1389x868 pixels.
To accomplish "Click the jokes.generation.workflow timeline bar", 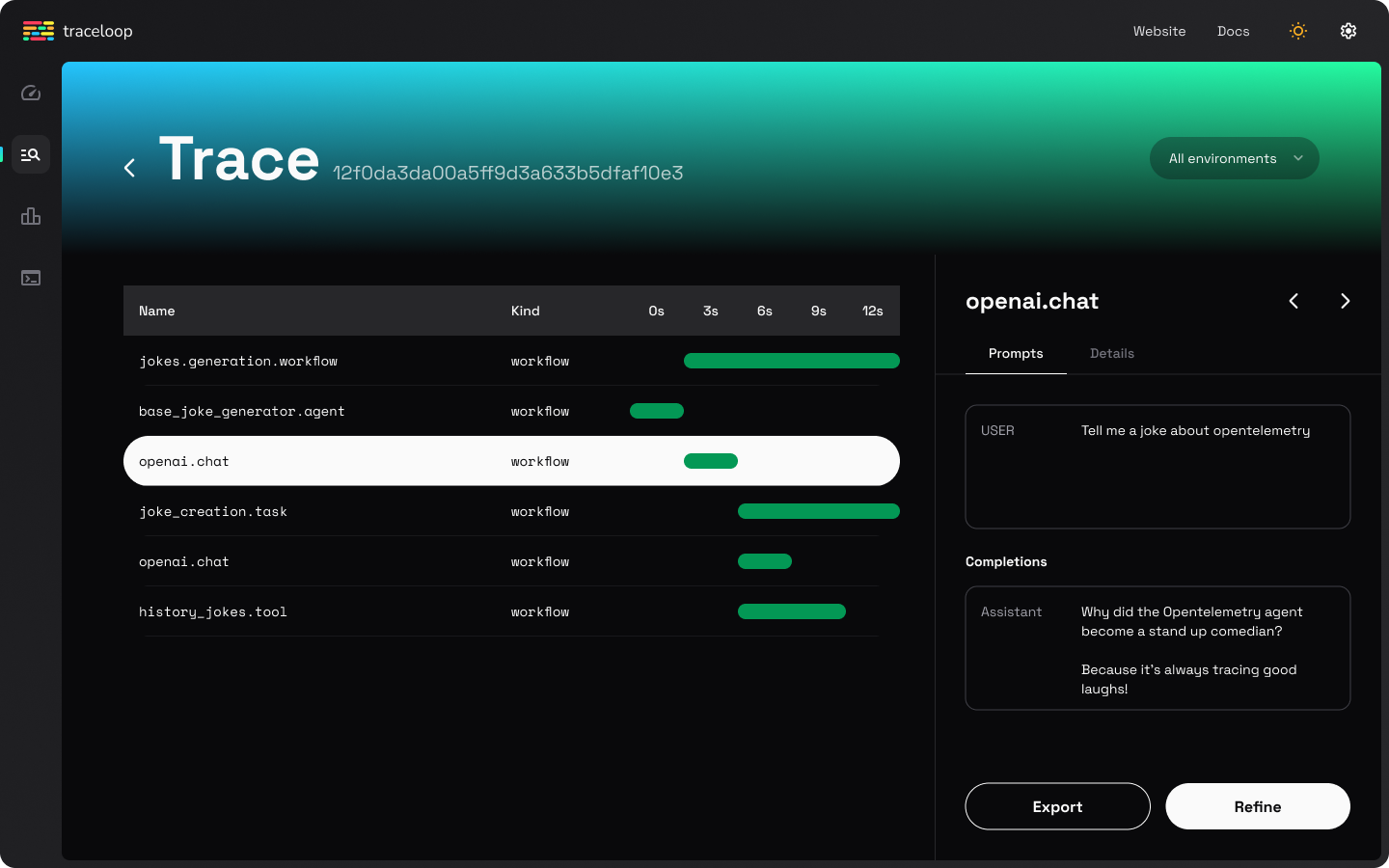I will 791,361.
